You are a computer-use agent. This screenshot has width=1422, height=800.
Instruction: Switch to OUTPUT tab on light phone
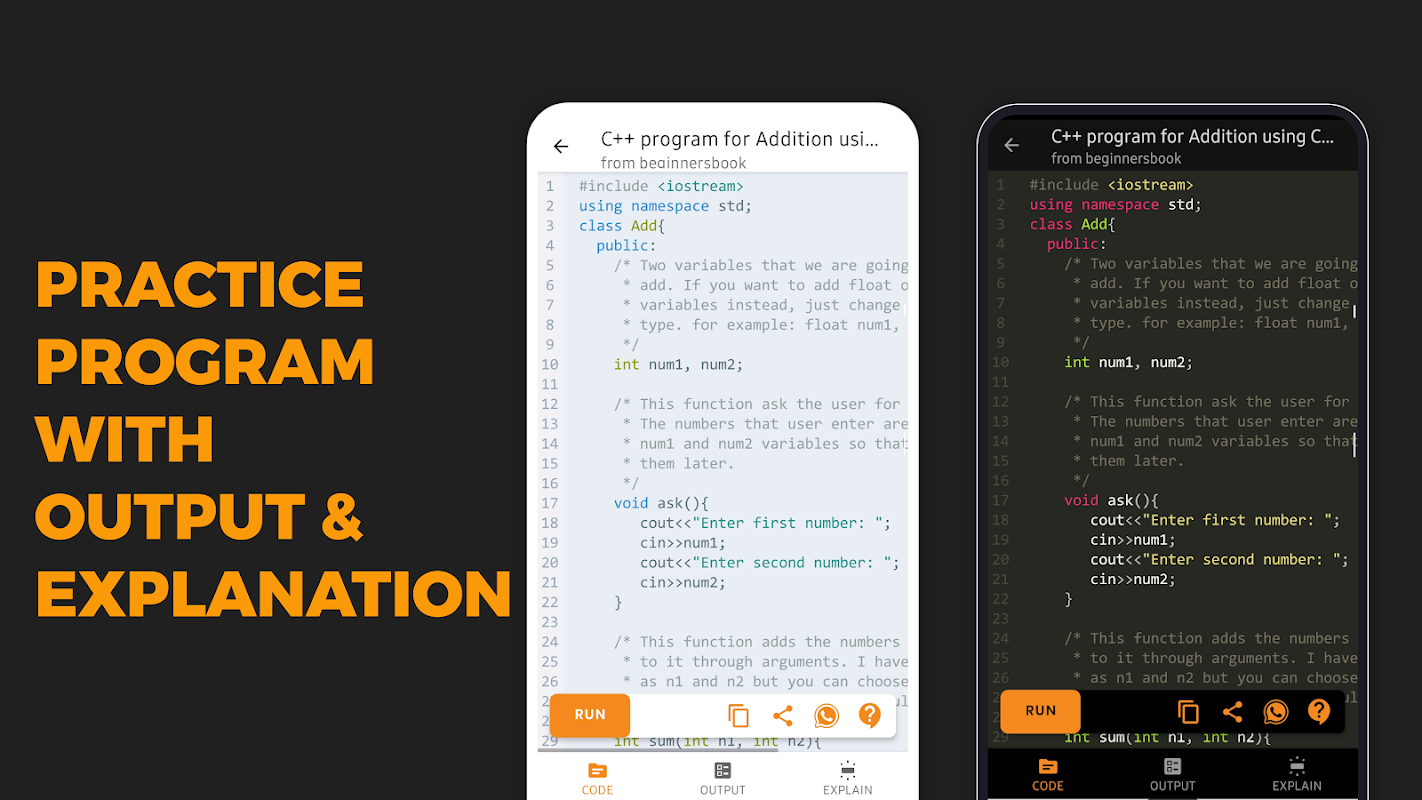[x=722, y=778]
